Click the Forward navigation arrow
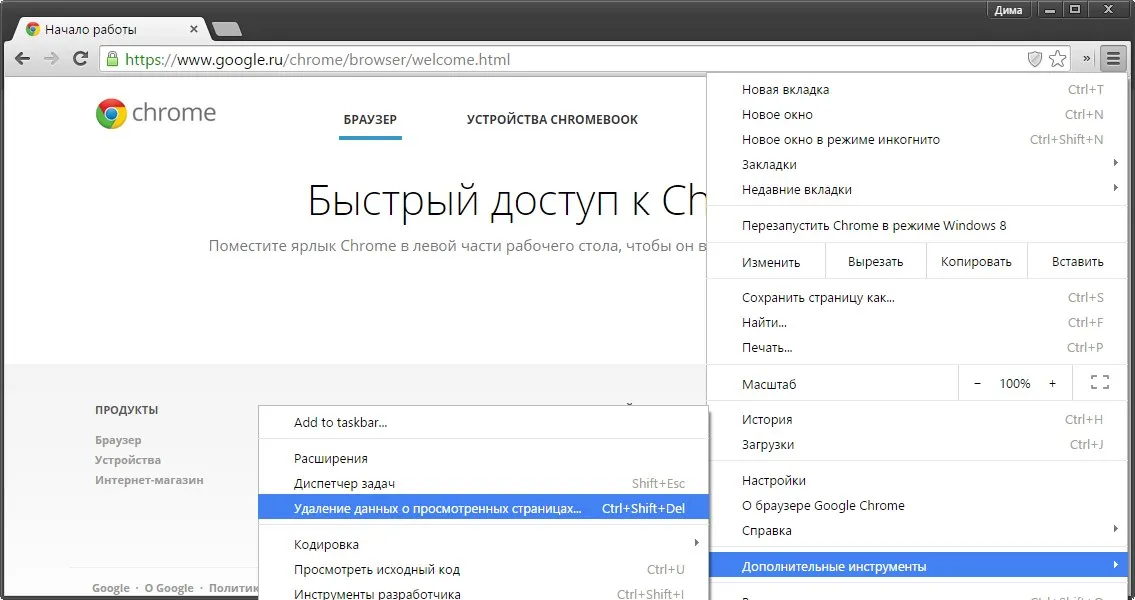Viewport: 1135px width, 600px height. (x=51, y=59)
